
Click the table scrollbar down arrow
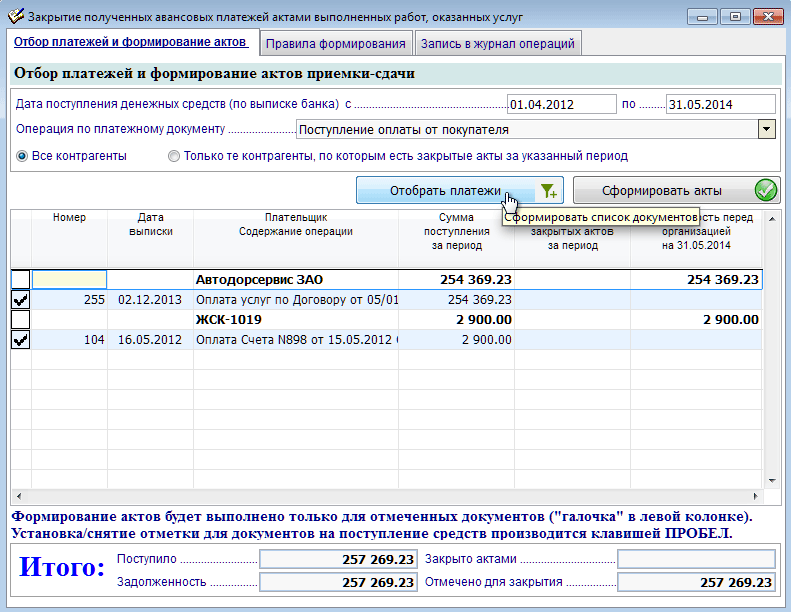[772, 481]
